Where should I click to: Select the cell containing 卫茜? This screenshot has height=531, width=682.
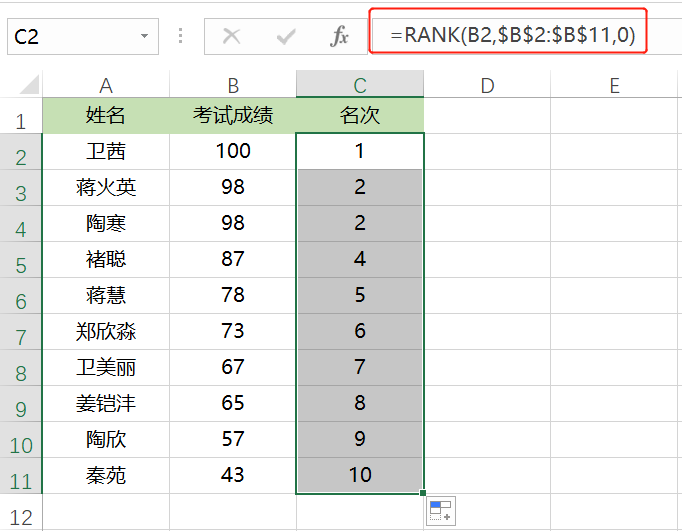[106, 151]
